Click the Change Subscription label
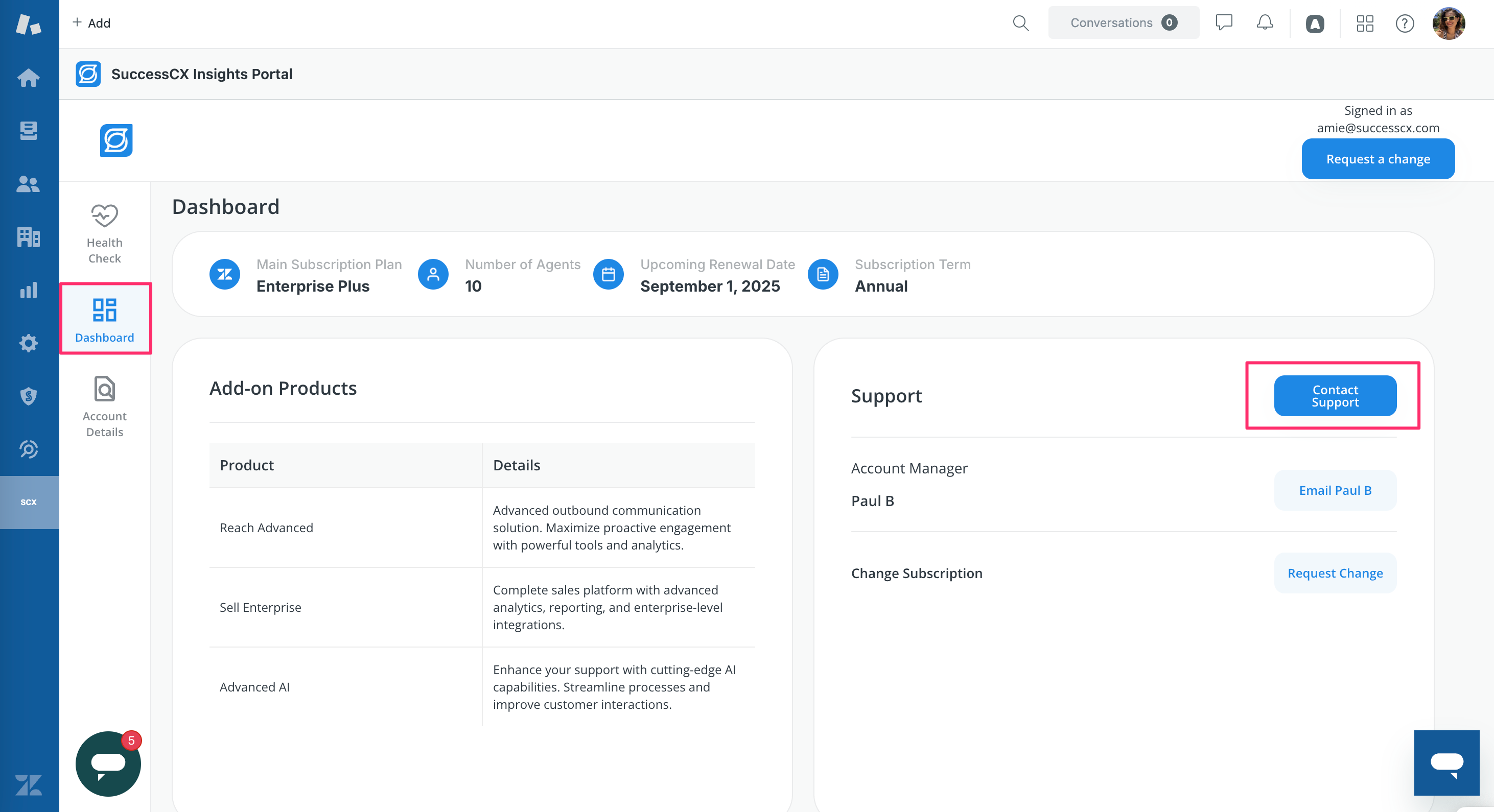This screenshot has width=1494, height=812. [916, 573]
